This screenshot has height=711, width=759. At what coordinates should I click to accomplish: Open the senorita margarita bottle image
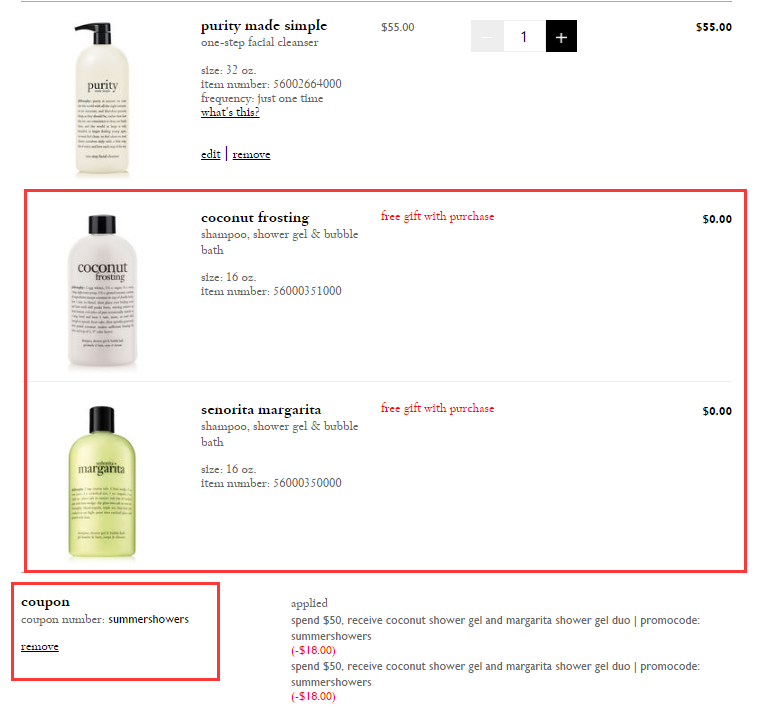[102, 482]
